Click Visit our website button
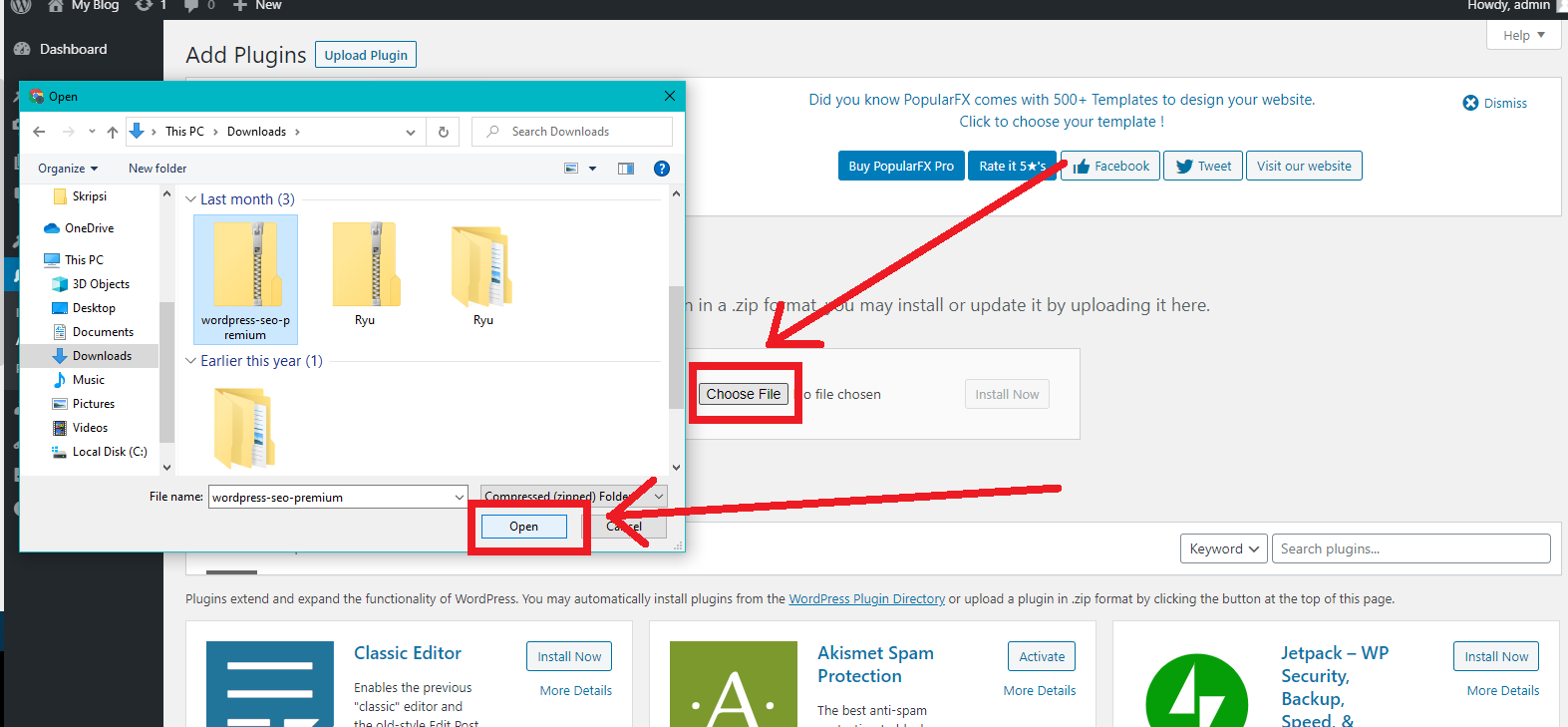 pyautogui.click(x=1304, y=166)
